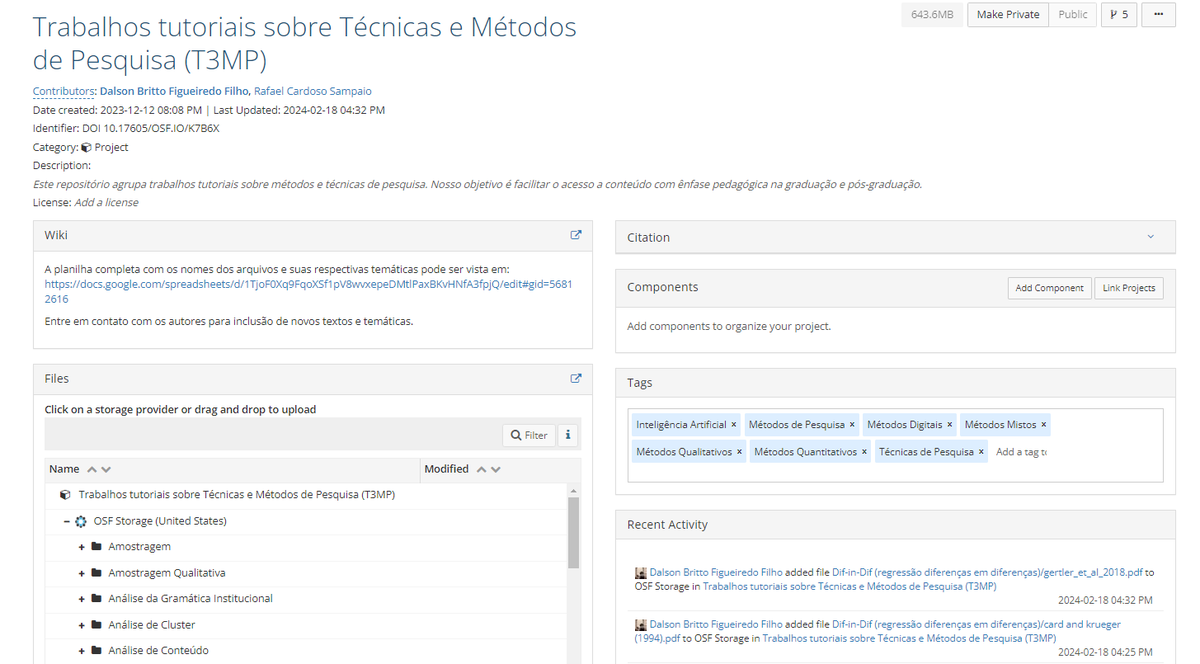The image size is (1200, 664).
Task: Remove the Métodos Digitais tag
Action: 950,425
